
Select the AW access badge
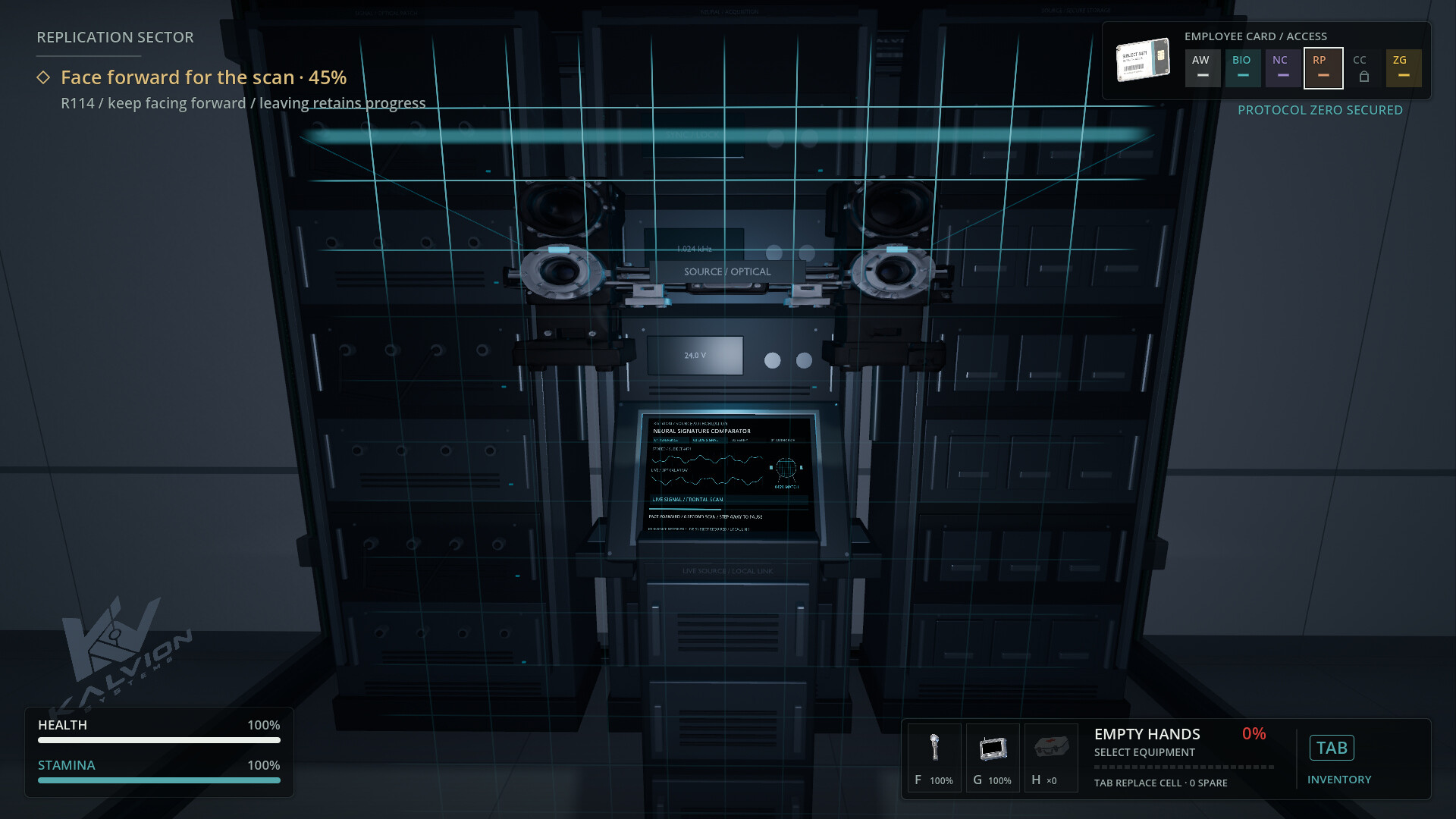point(1203,68)
